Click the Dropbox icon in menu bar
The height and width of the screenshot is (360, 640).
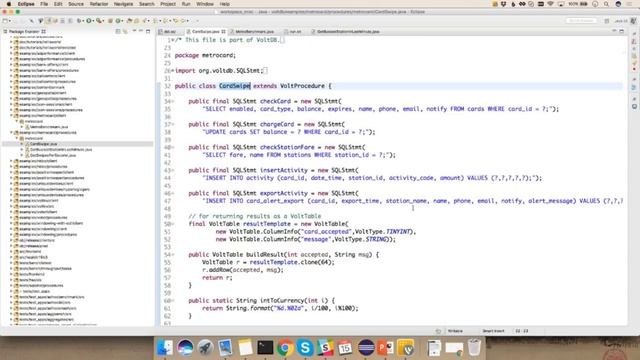tap(504, 4)
